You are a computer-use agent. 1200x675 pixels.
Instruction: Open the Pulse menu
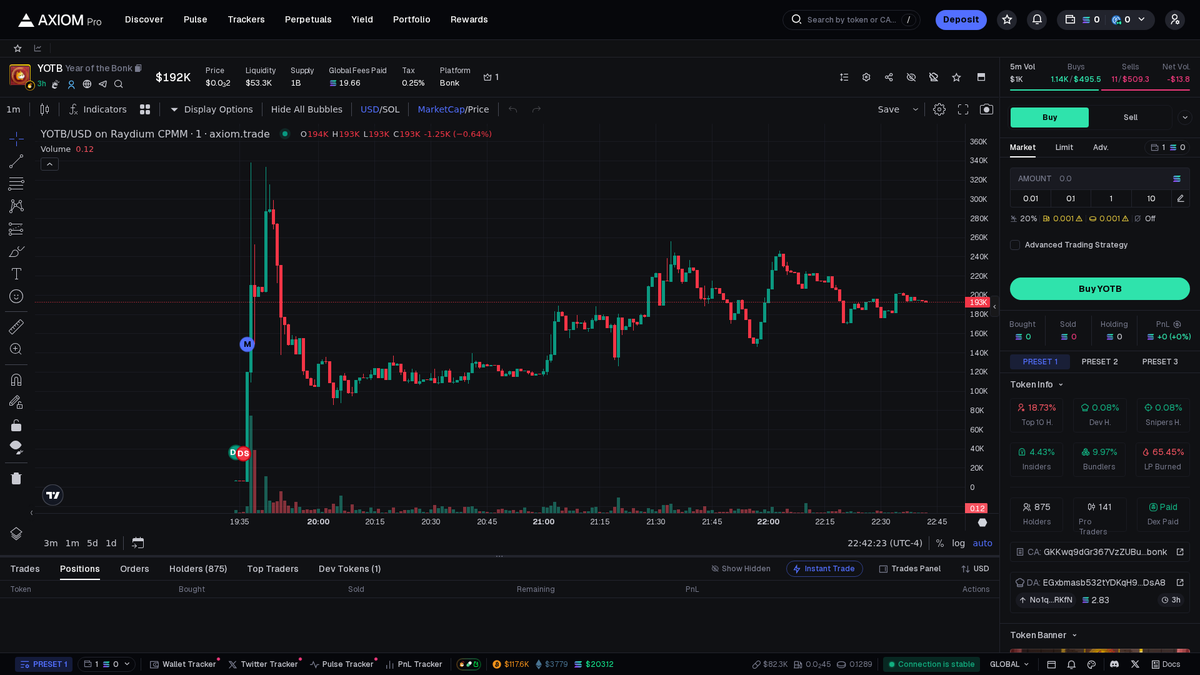(x=195, y=19)
